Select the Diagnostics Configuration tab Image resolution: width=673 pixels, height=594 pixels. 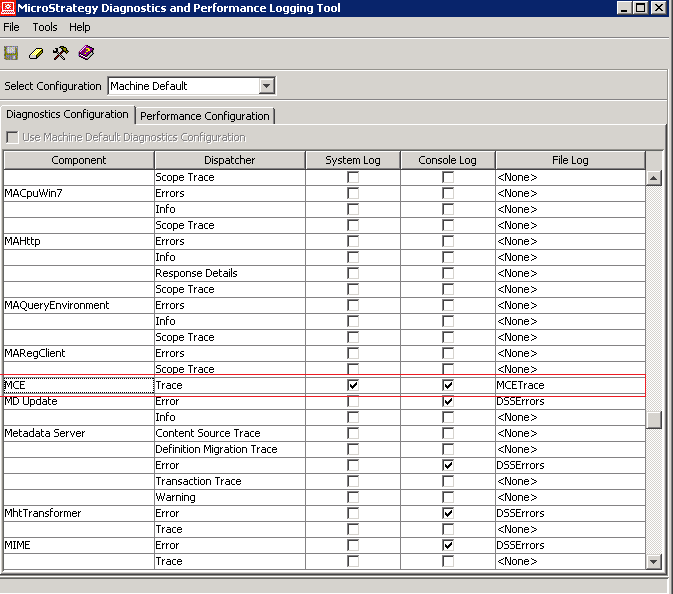[68, 115]
